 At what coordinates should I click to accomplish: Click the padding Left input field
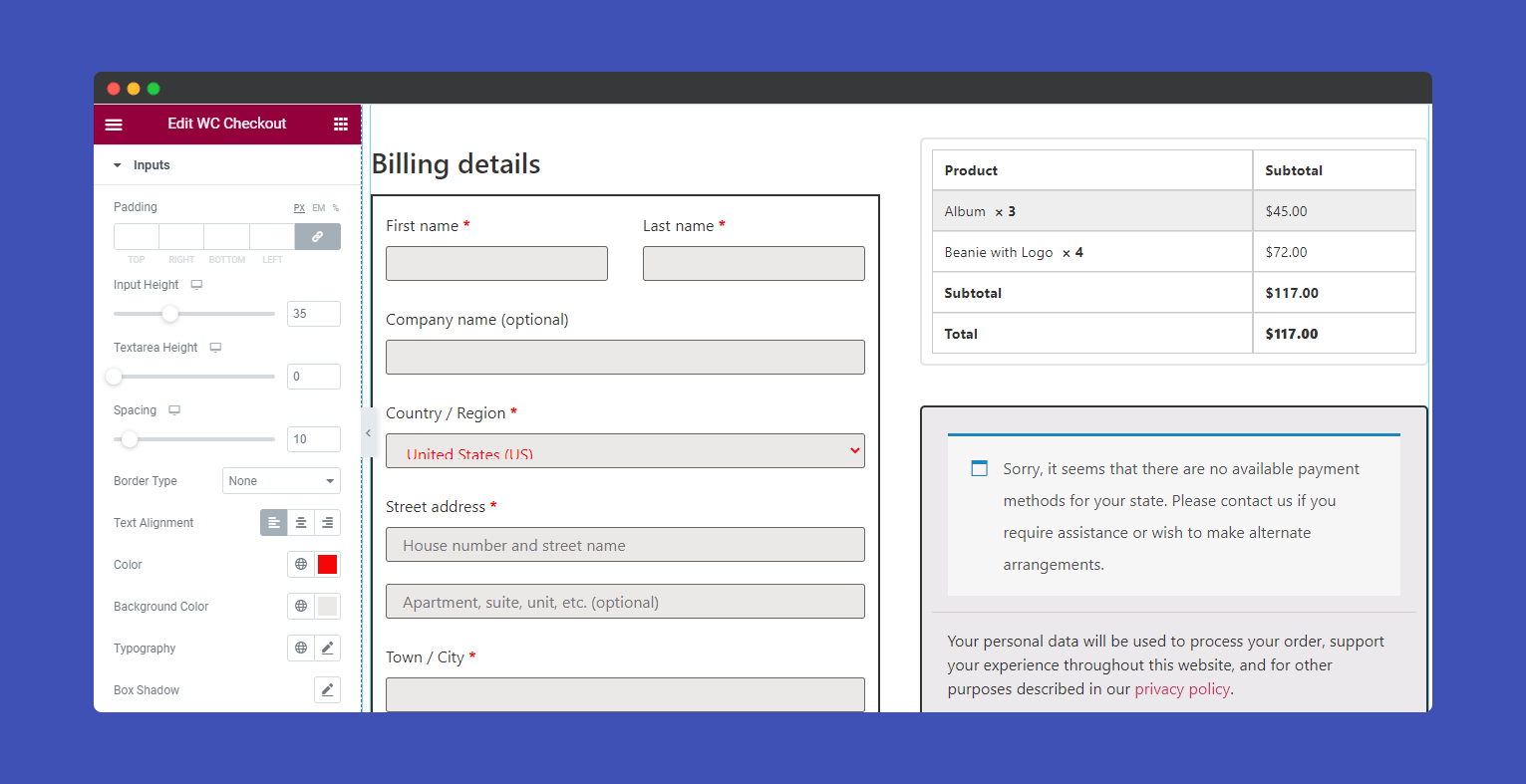click(272, 237)
